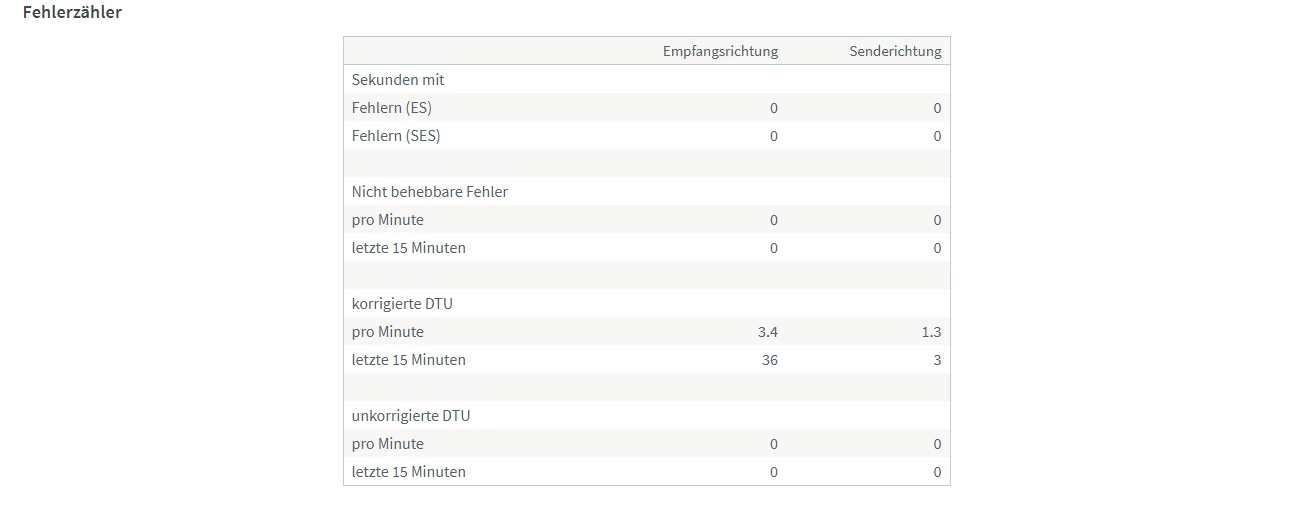This screenshot has height=509, width=1292.
Task: Click "pro Minute" under korrigierte DTU
Action: point(388,331)
